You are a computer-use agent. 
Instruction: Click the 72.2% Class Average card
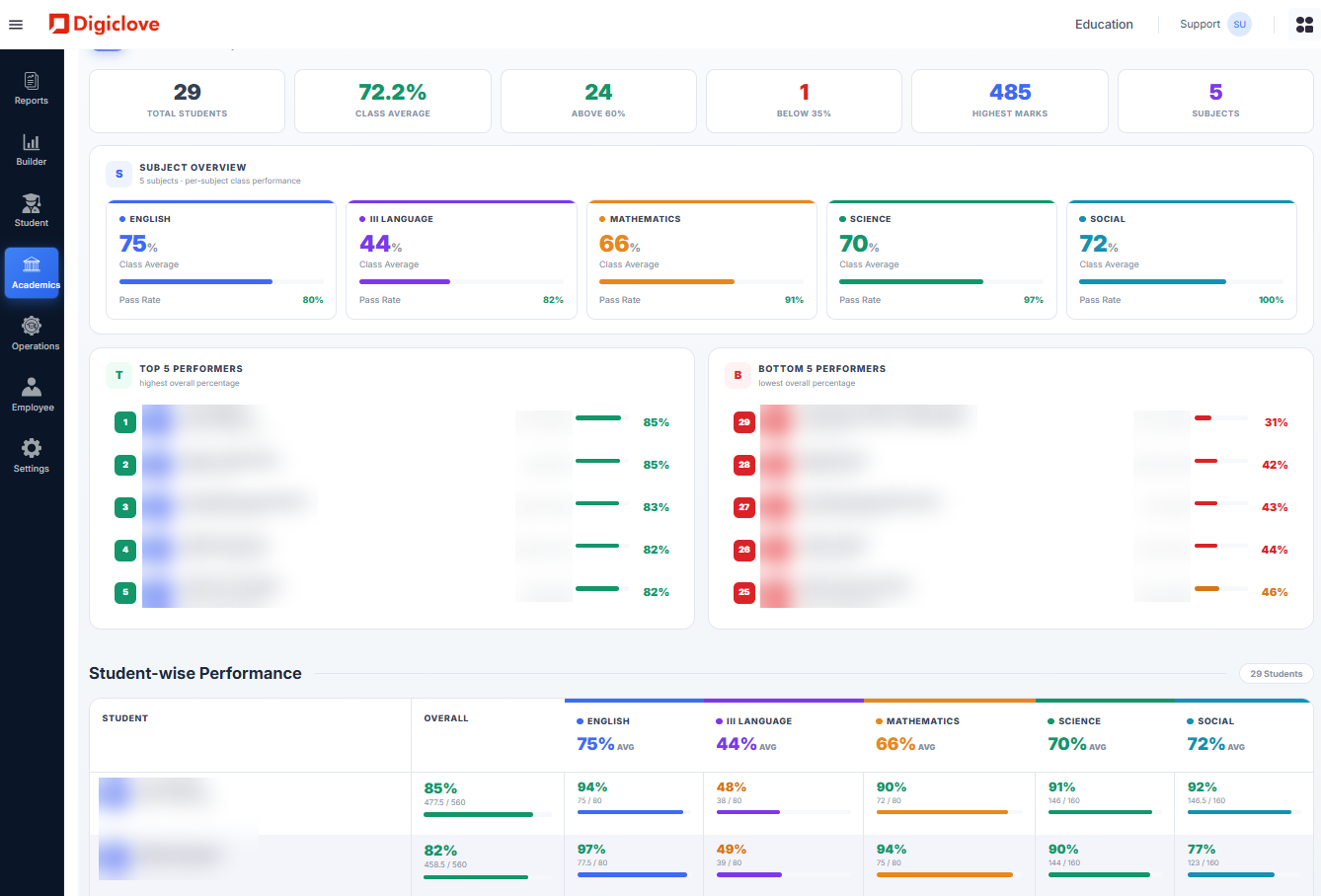[x=393, y=101]
